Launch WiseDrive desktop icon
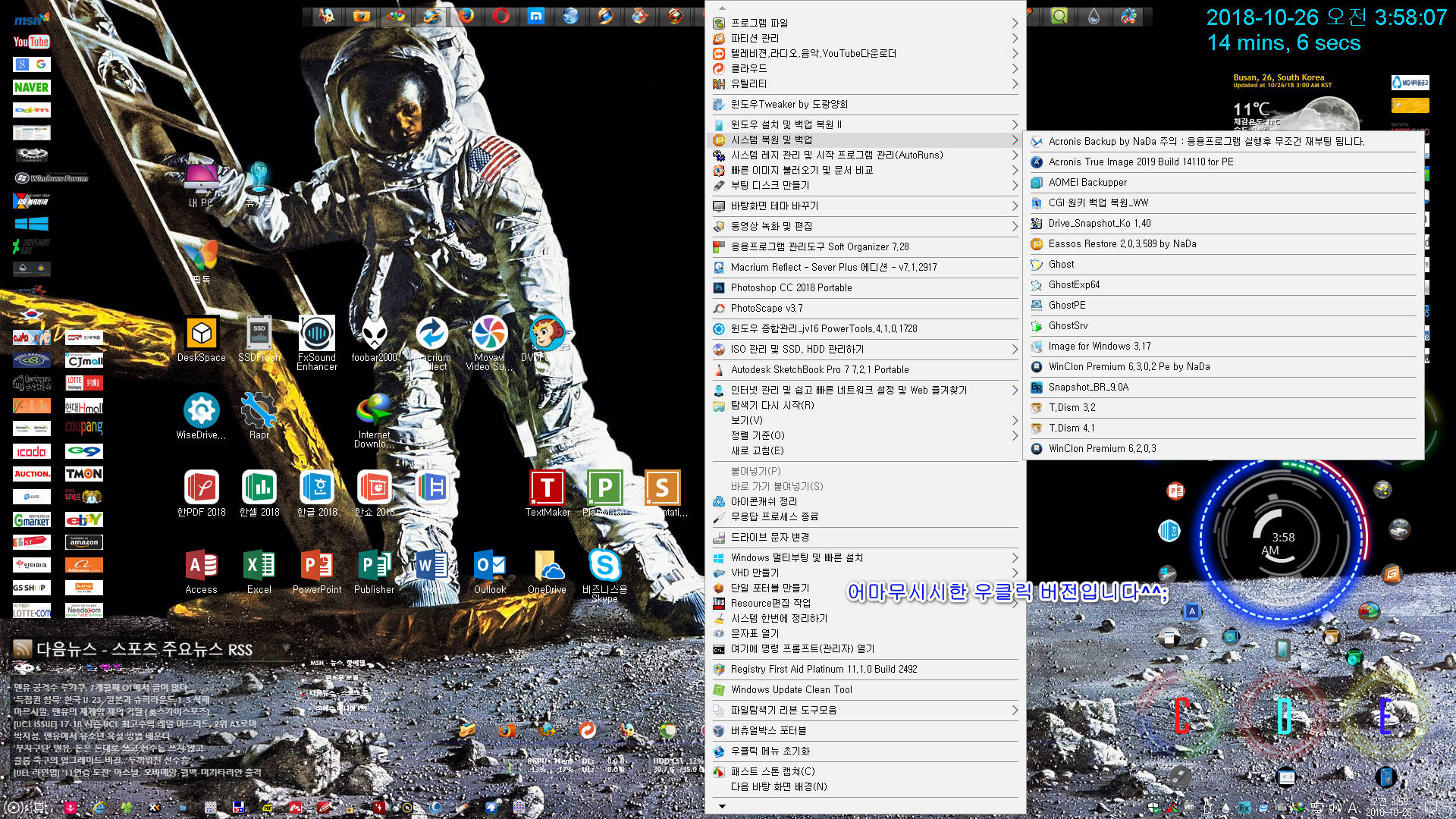 coord(202,416)
